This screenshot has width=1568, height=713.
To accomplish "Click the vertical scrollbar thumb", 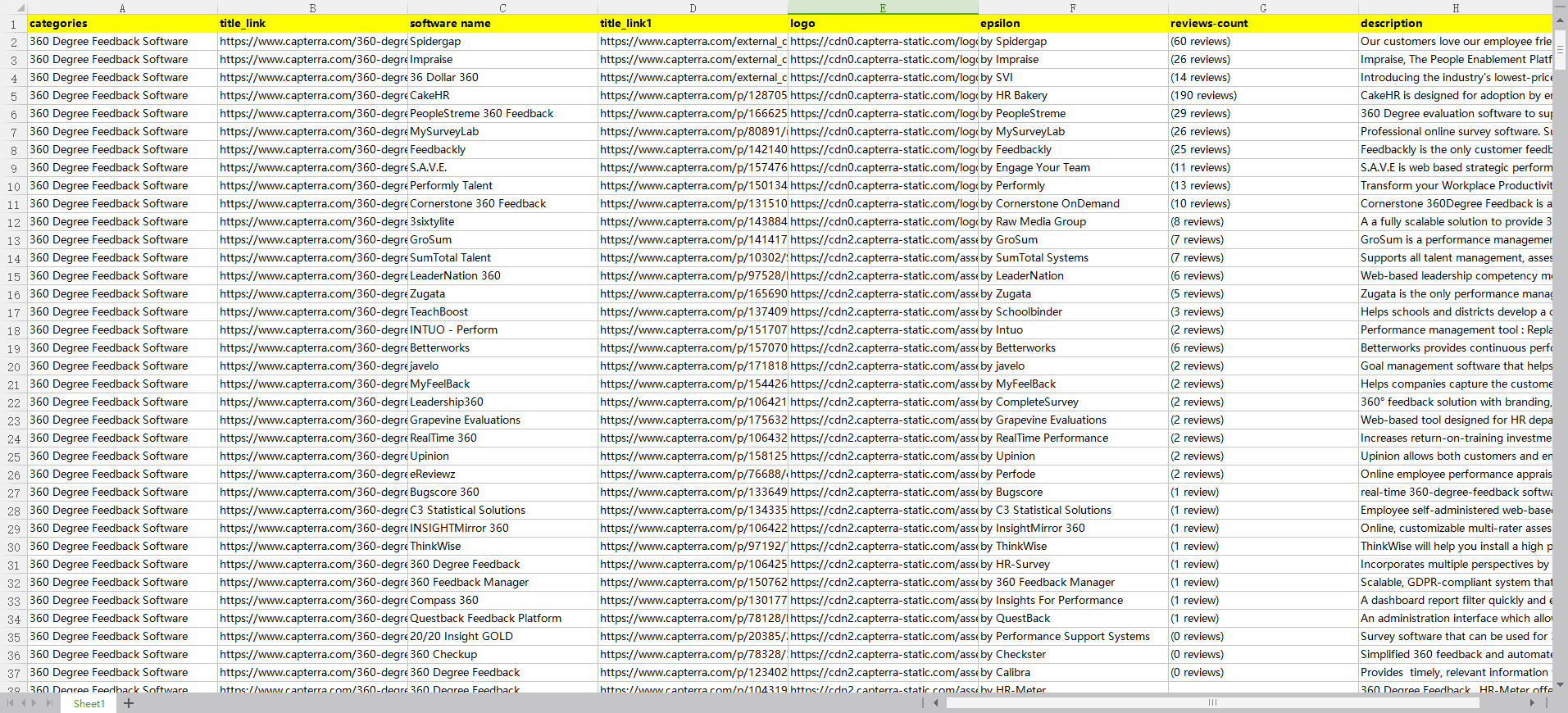I will click(x=1560, y=50).
